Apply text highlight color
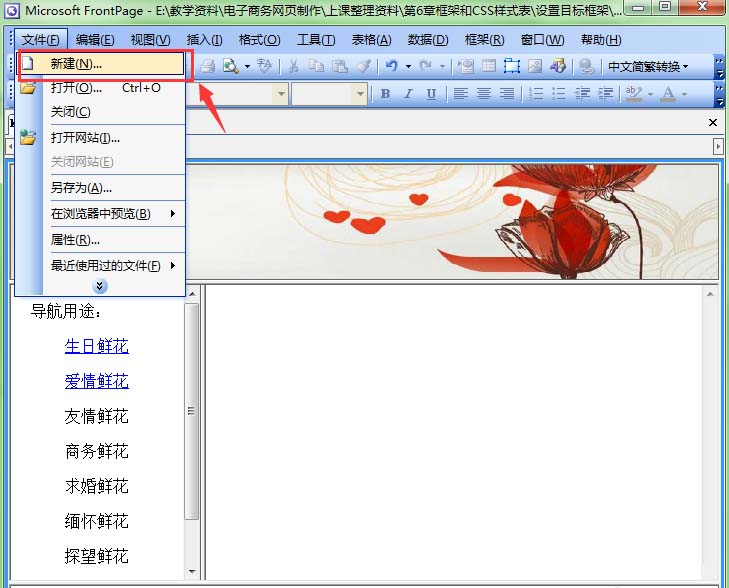This screenshot has width=729, height=588. coord(633,94)
